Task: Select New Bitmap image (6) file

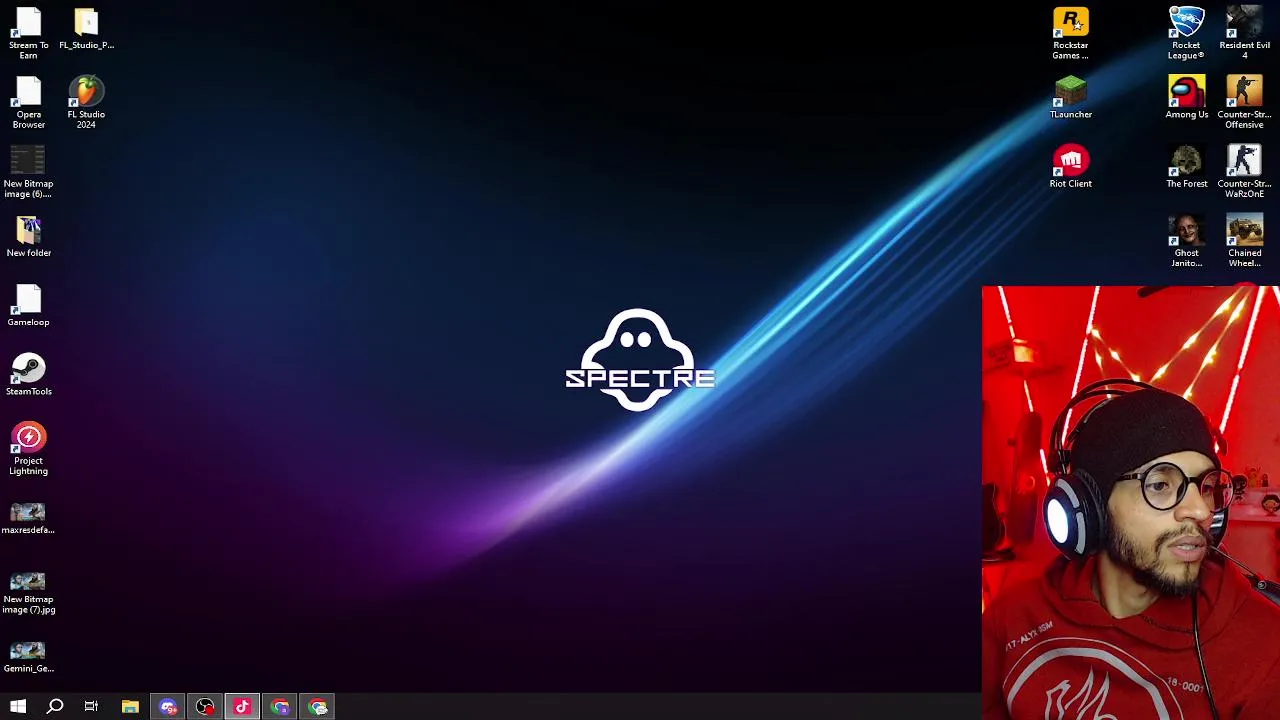Action: (x=28, y=171)
